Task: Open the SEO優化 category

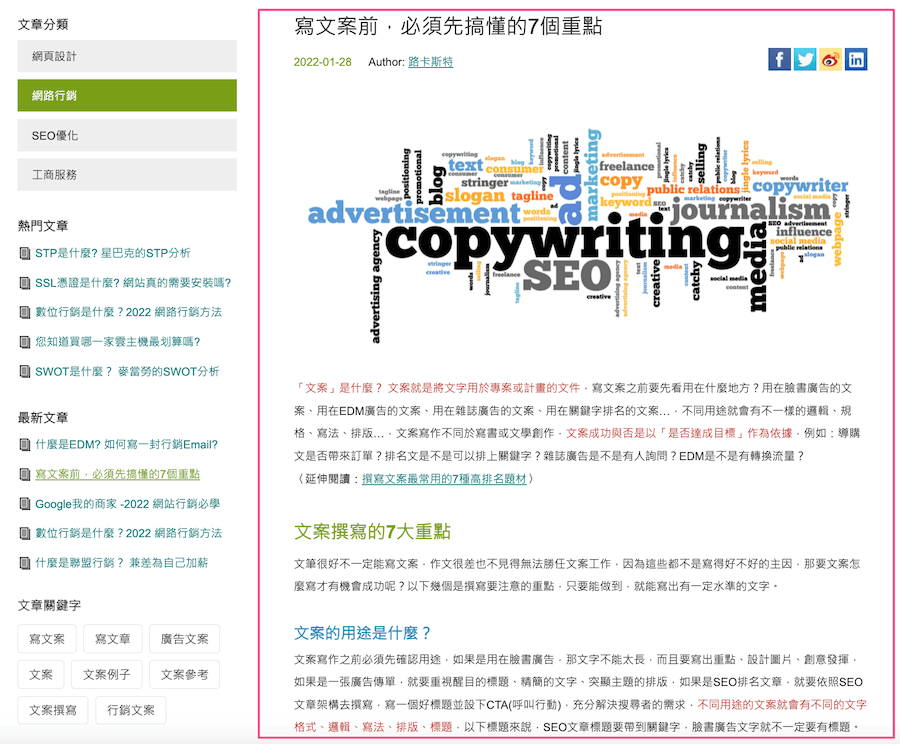Action: pos(127,135)
